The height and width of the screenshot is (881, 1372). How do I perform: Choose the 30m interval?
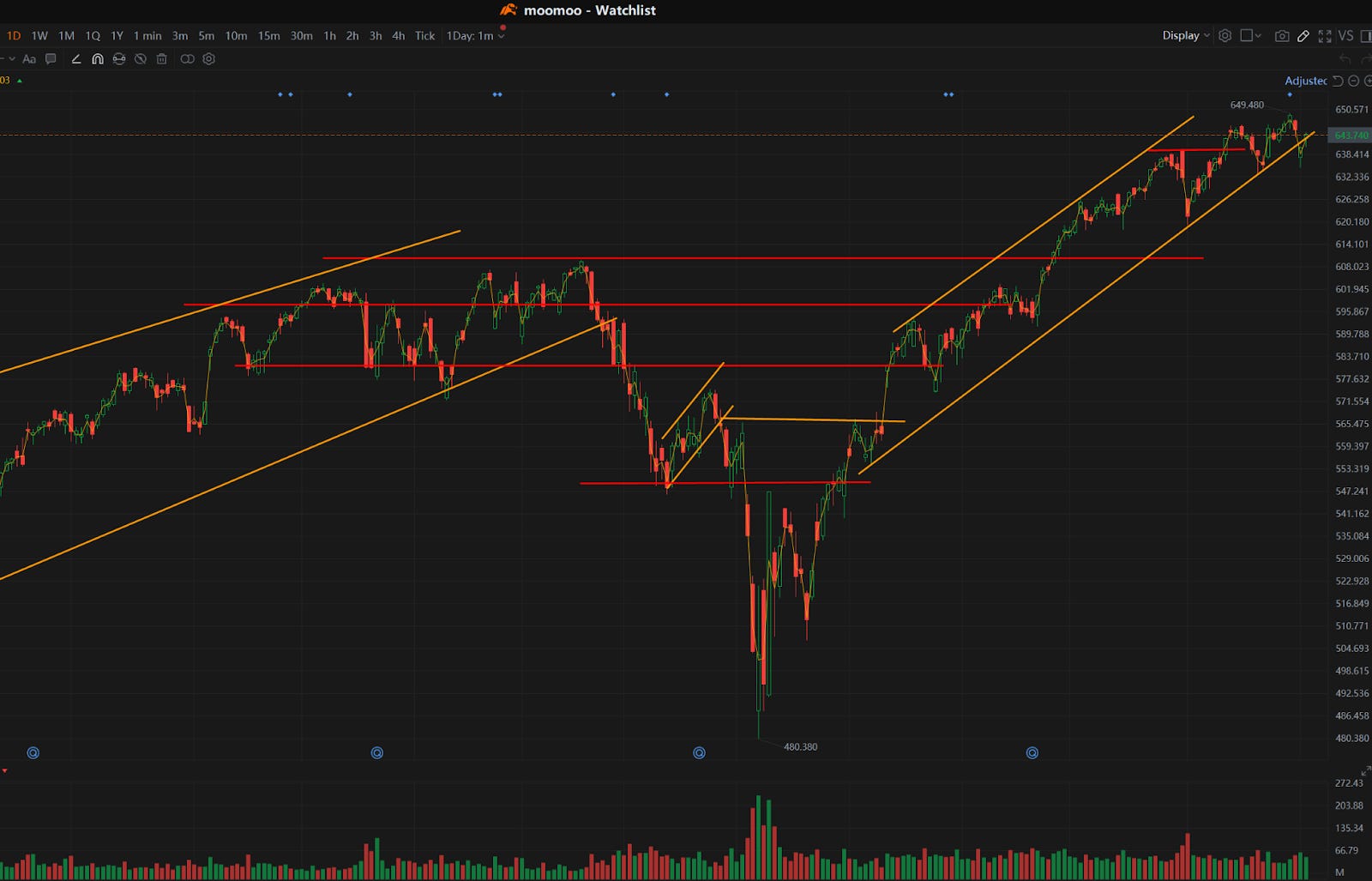[302, 35]
